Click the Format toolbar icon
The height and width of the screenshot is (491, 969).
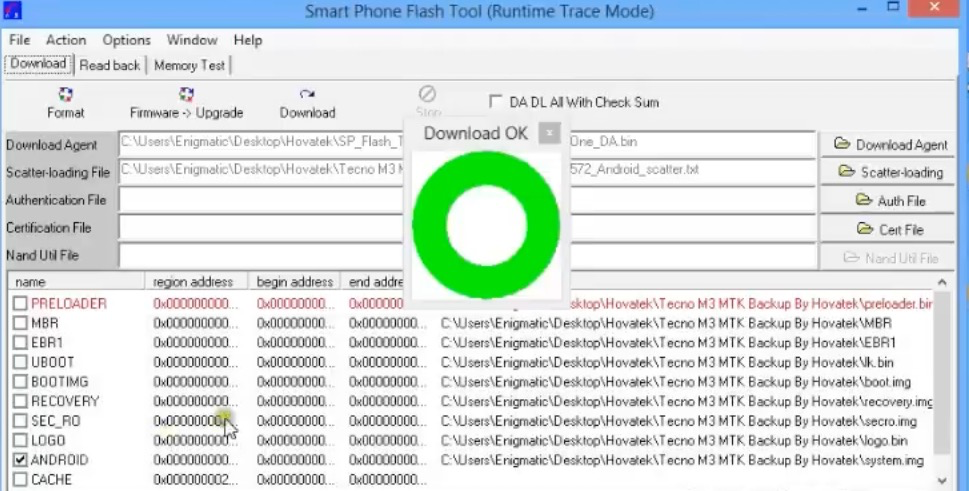tap(66, 94)
